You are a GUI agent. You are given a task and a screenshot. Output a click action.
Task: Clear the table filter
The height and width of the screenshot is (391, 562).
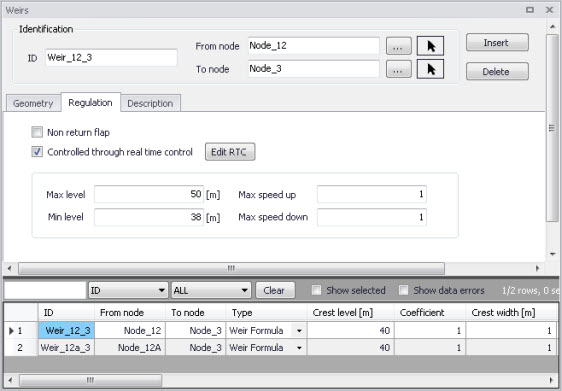point(275,290)
